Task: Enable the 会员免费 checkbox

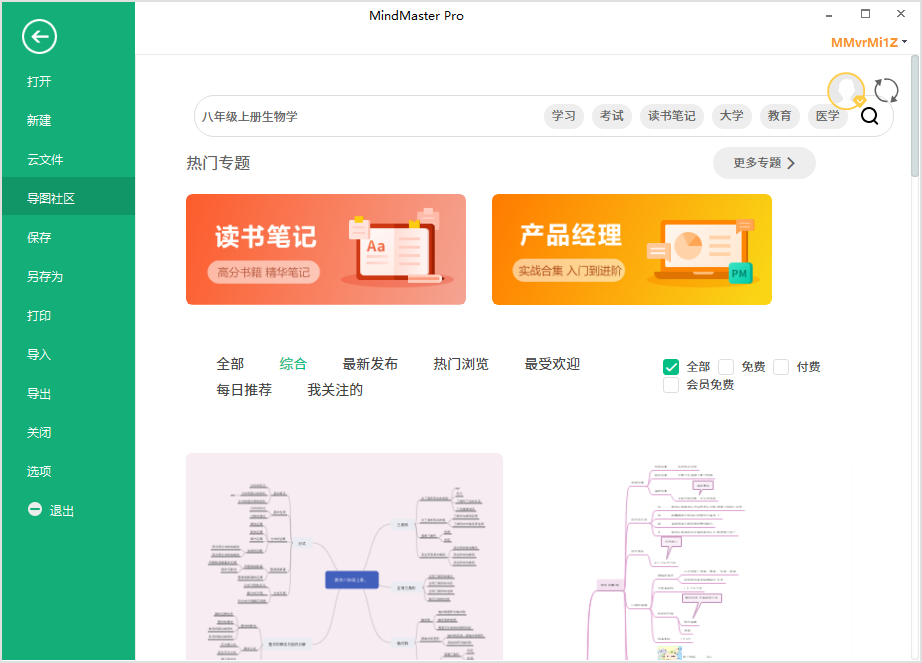Action: (x=671, y=385)
